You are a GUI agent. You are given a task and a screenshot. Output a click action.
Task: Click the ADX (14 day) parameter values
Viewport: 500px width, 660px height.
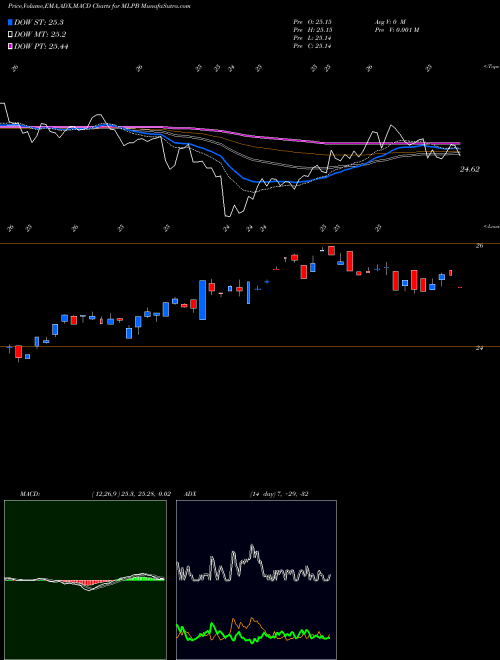[x=279, y=494]
